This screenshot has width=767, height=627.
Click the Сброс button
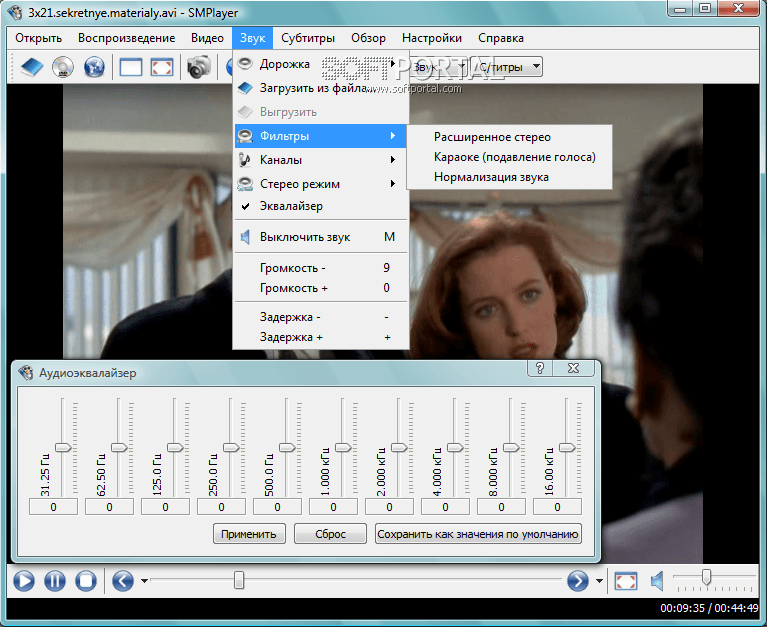[x=330, y=534]
